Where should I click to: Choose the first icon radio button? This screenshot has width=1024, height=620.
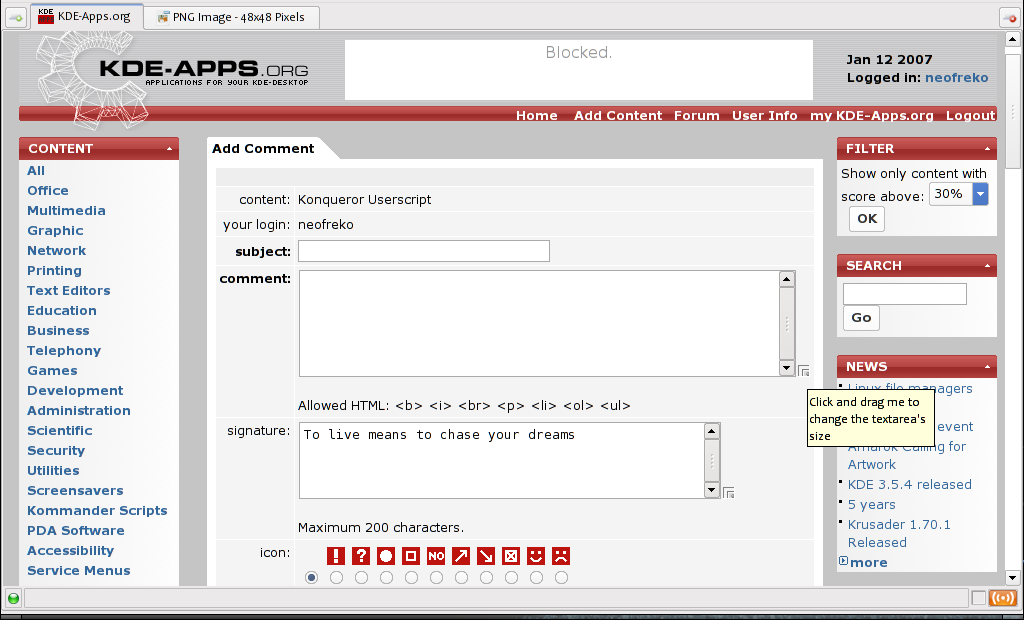point(312,578)
